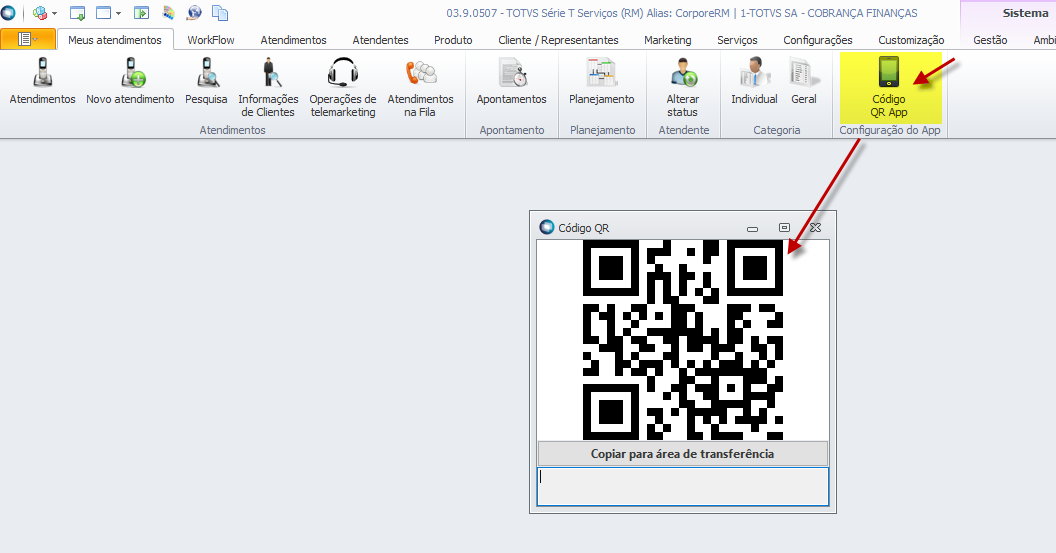Click the 'Atendente' group label
The width and height of the screenshot is (1056, 553).
pyautogui.click(x=684, y=130)
